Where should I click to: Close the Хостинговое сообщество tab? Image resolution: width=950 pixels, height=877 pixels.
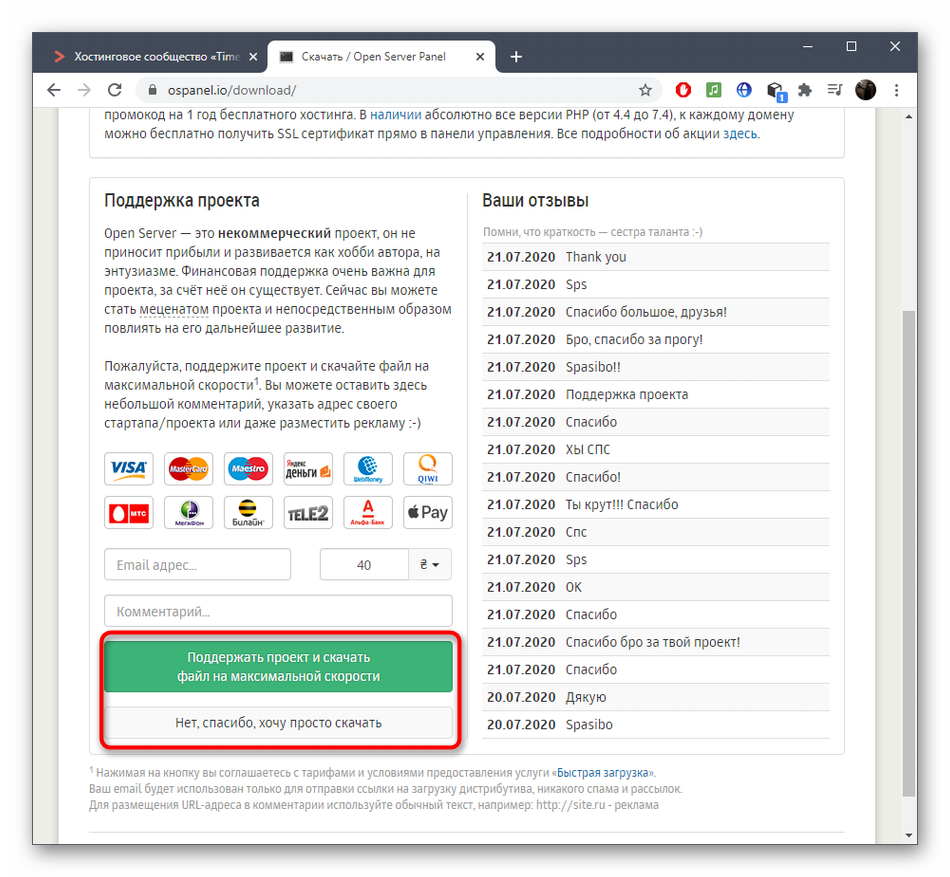tap(253, 57)
